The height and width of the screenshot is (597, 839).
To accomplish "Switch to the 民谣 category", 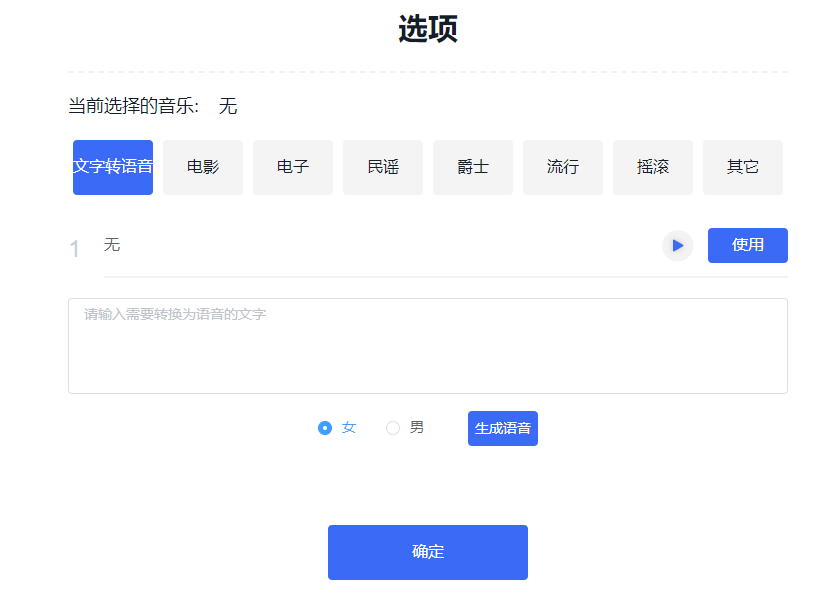I will point(382,166).
